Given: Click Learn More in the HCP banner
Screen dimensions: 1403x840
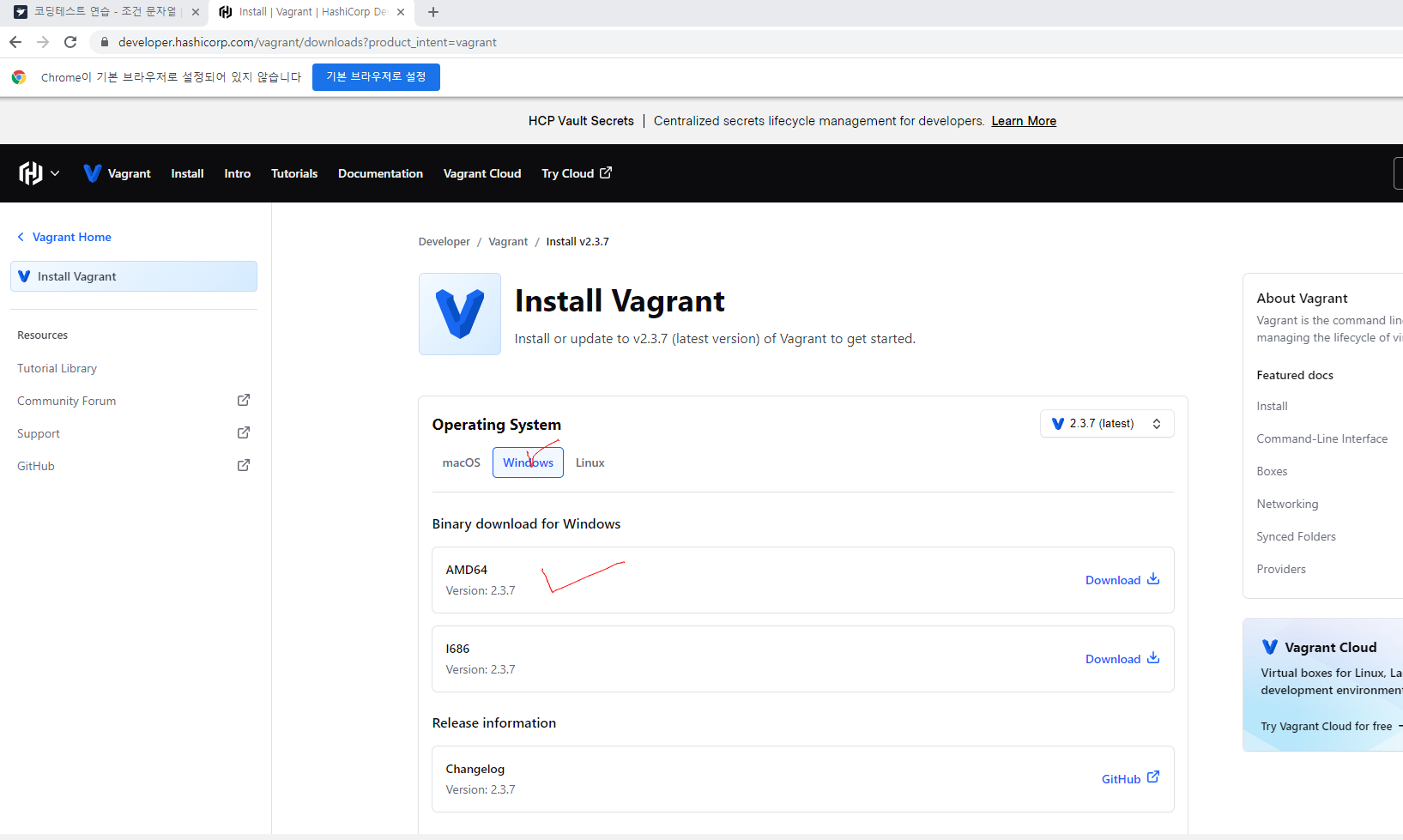Looking at the screenshot, I should [1024, 121].
